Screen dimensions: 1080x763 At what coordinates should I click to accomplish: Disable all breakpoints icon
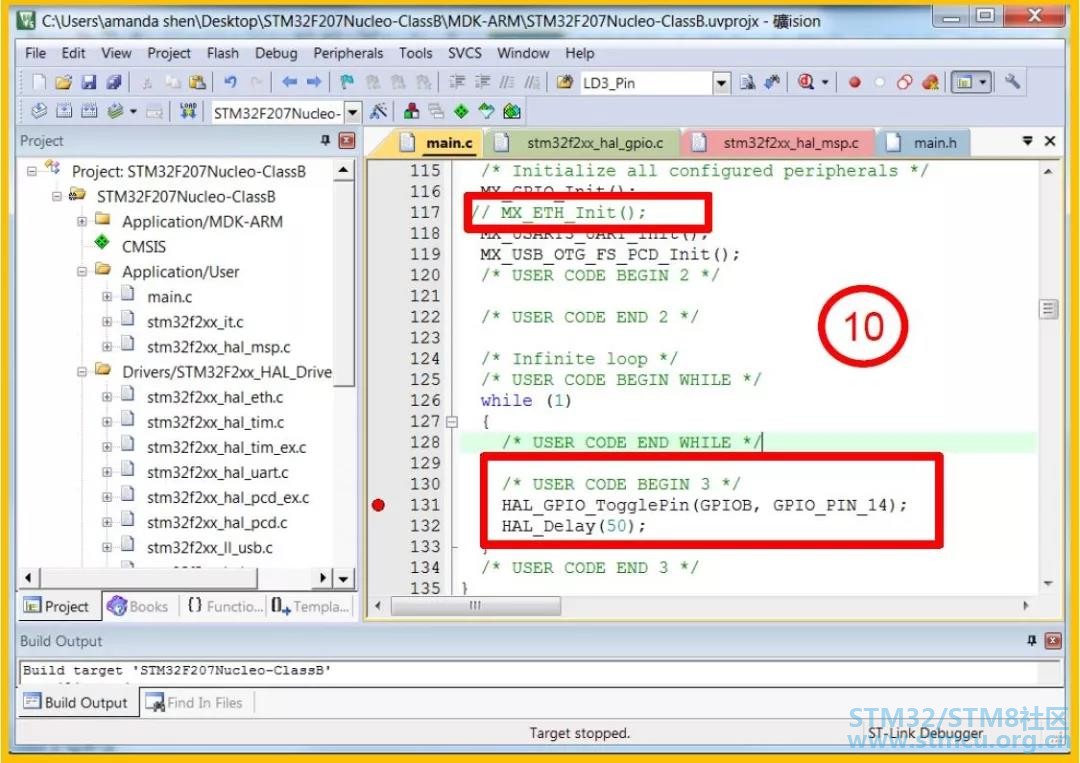[904, 83]
